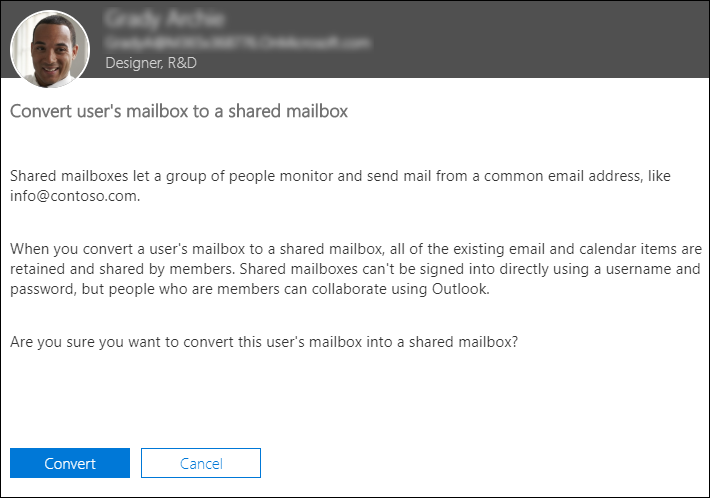The image size is (710, 498).
Task: Click the info@contoso.com example address
Action: (x=75, y=196)
